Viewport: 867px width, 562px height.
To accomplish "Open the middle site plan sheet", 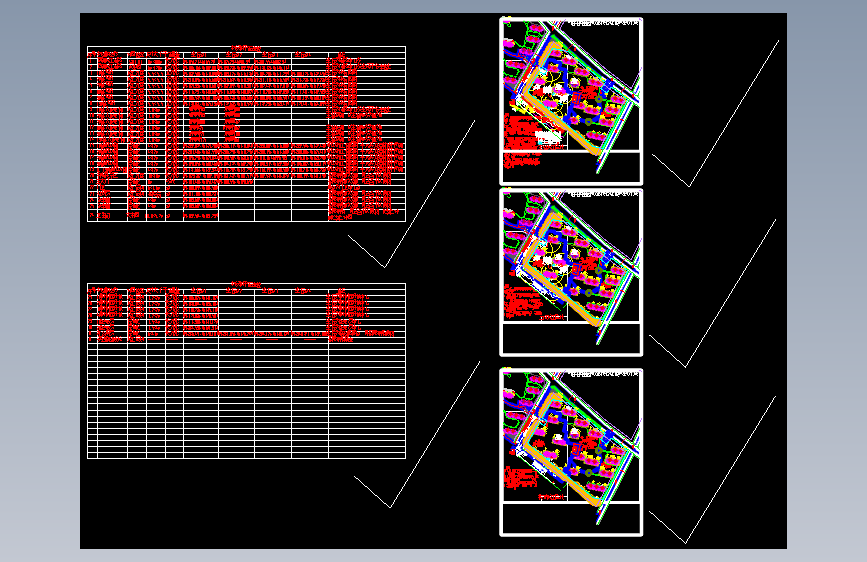I will point(571,272).
